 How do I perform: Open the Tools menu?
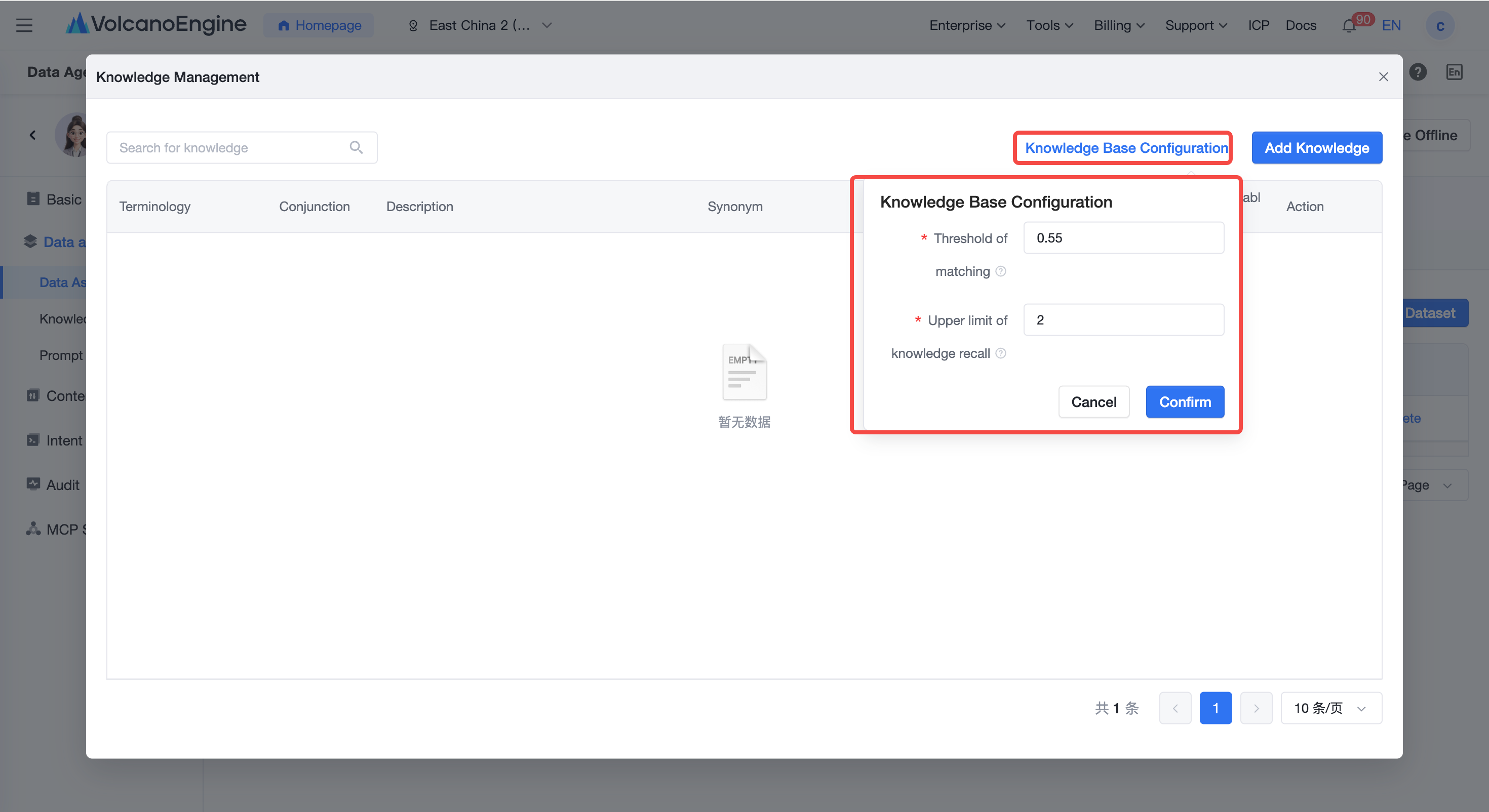(1050, 25)
